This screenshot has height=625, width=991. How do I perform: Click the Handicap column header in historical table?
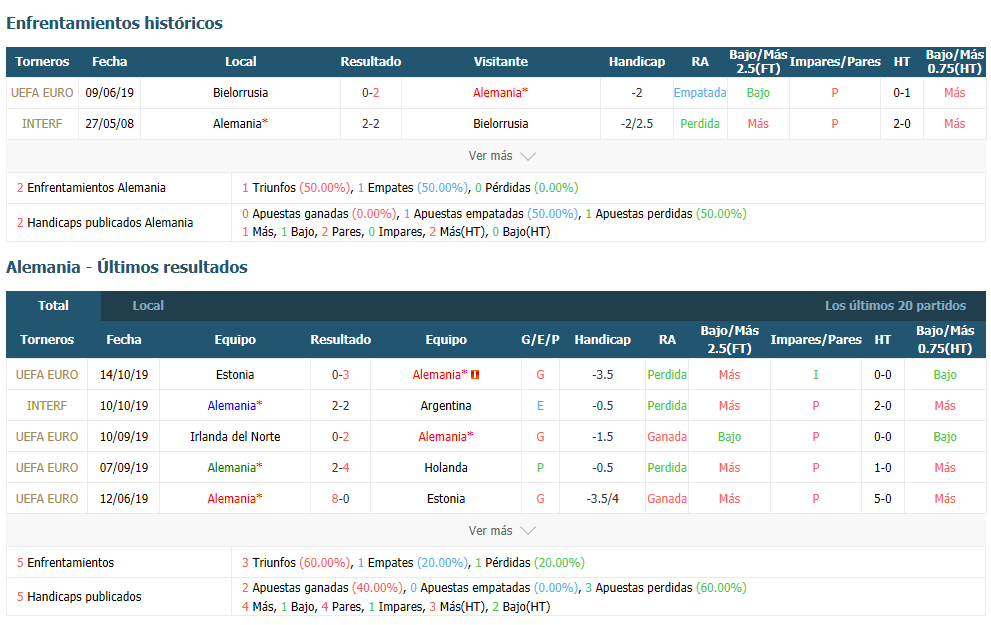[x=636, y=62]
